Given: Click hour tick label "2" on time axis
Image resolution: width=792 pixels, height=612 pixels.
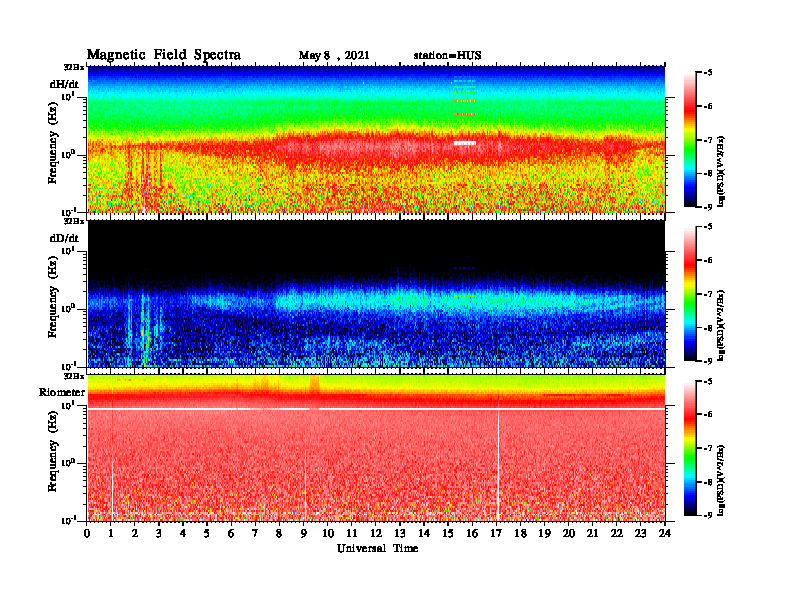Looking at the screenshot, I should coord(135,534).
